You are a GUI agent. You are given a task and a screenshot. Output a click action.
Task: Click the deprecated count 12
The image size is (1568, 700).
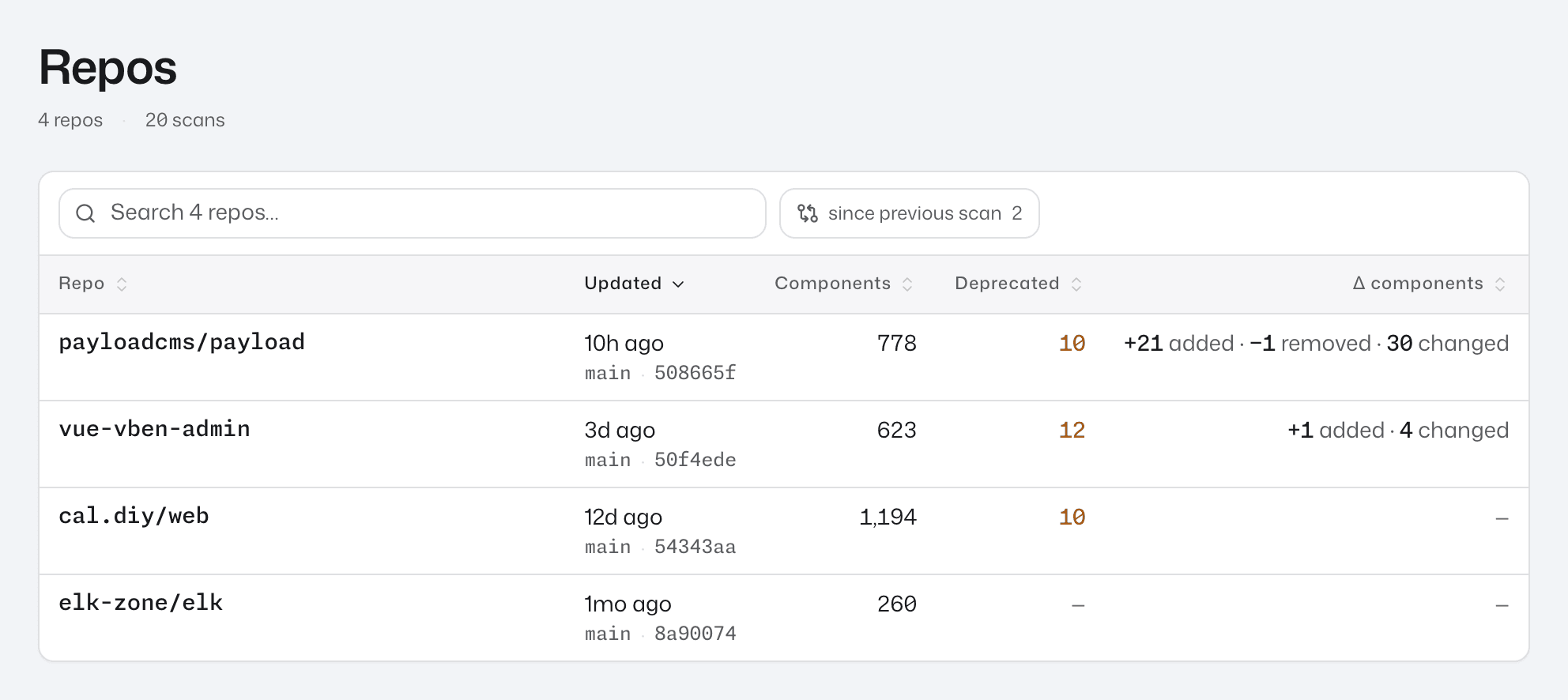1072,430
